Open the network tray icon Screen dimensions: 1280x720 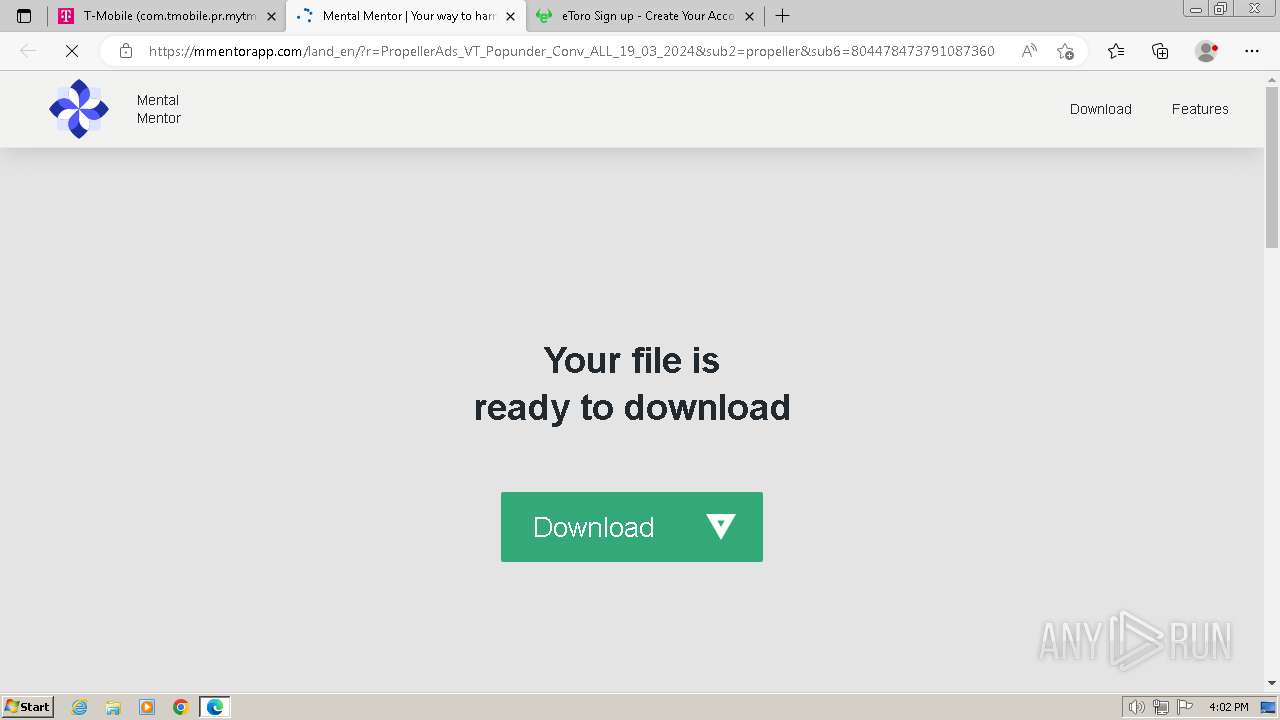(x=1161, y=707)
